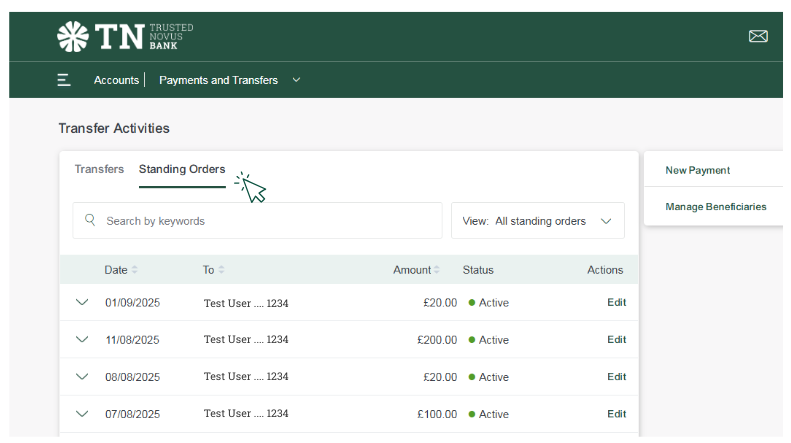Screen dimensions: 791x443
Task: Sort by To column arrows
Action: 221,270
